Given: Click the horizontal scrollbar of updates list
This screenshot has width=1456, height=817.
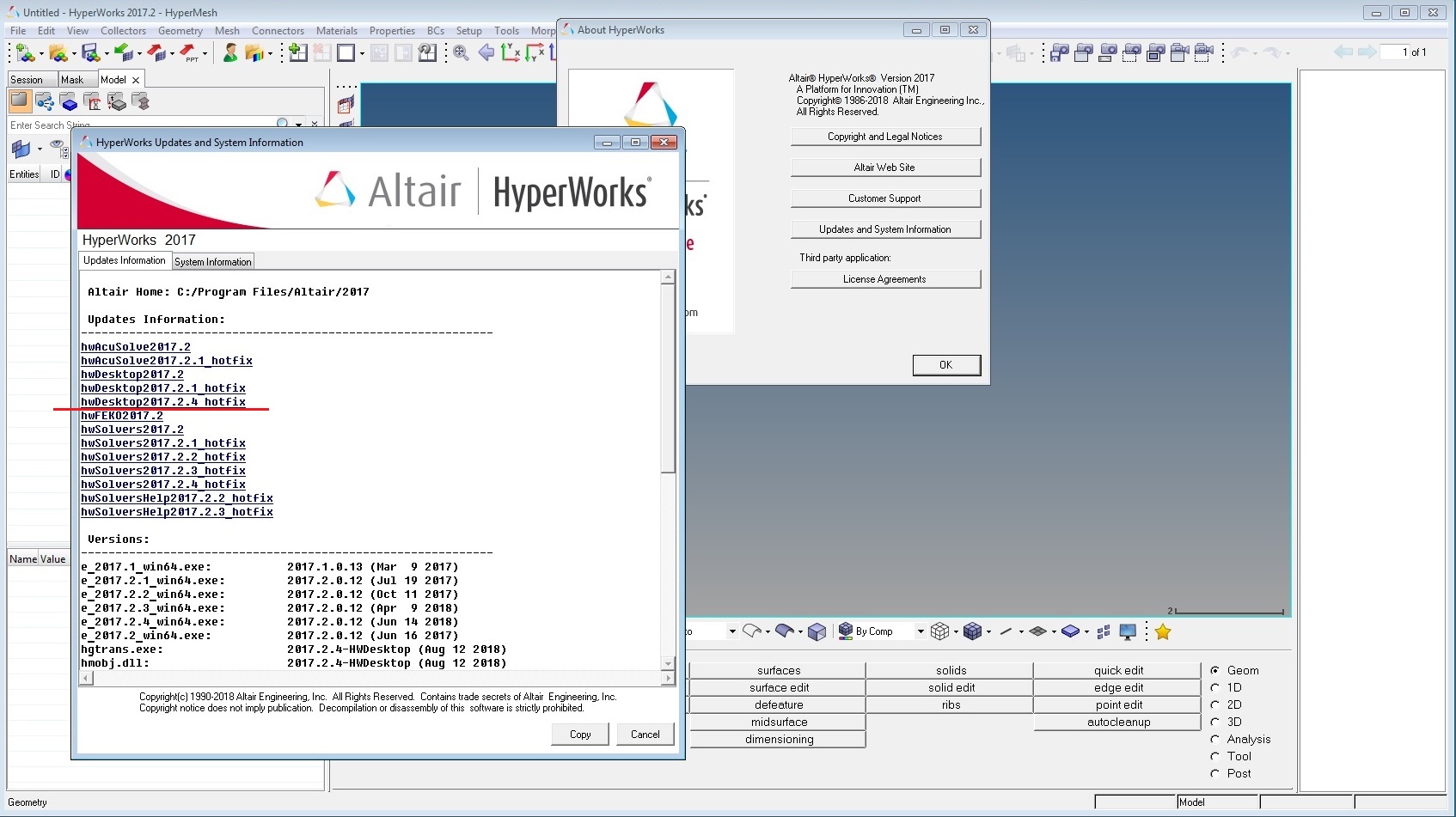Looking at the screenshot, I should point(376,678).
